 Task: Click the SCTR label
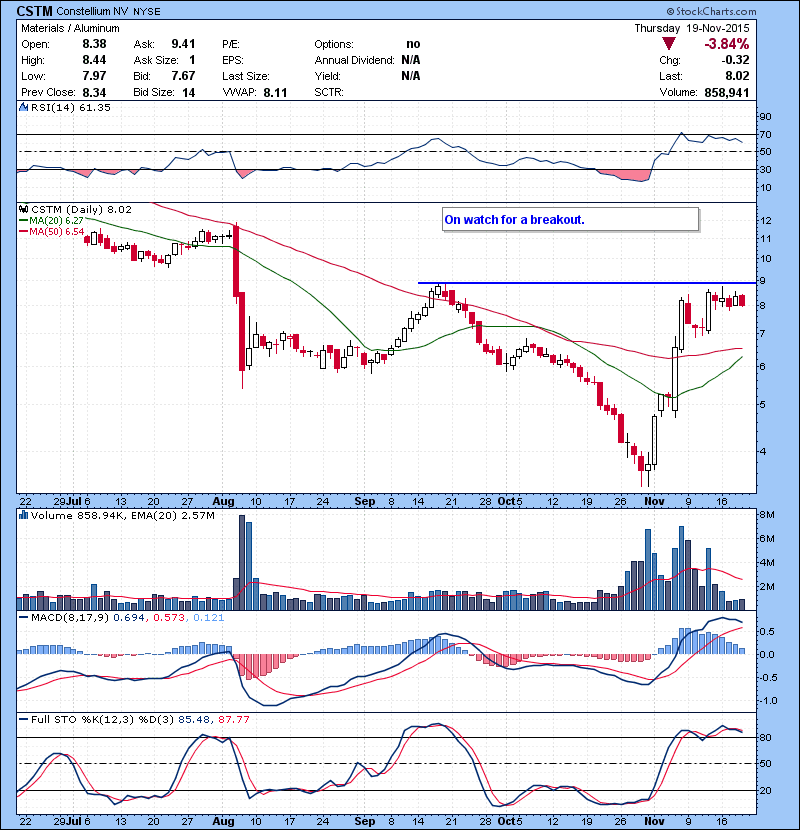(x=329, y=92)
